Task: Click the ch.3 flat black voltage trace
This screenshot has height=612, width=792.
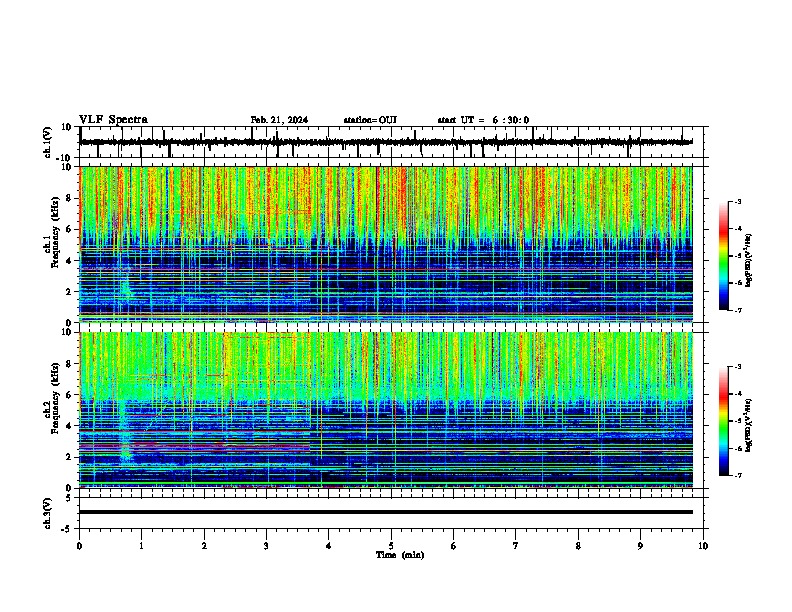Action: [x=386, y=512]
